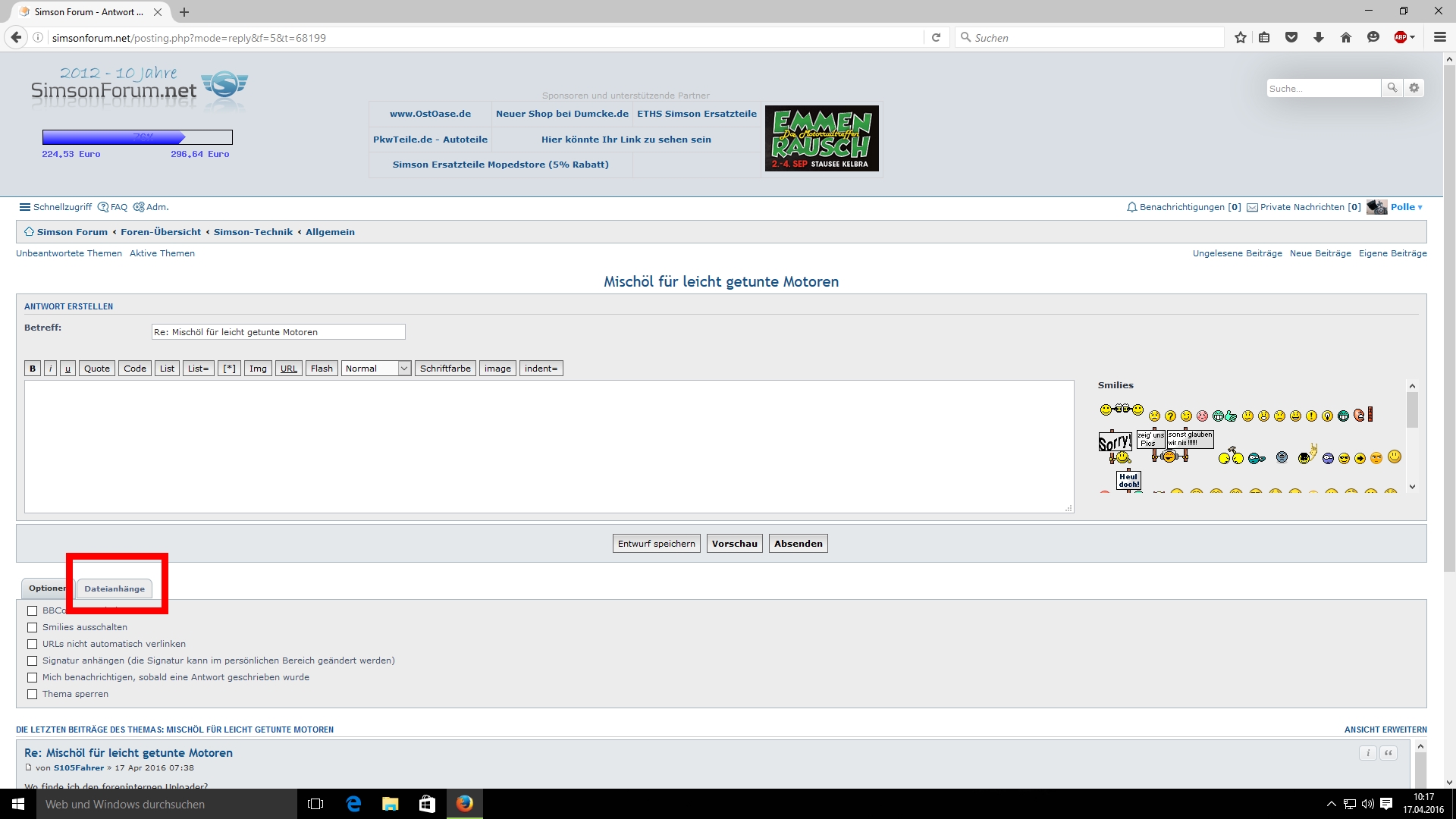The width and height of the screenshot is (1456, 819).
Task: Insert the Sorry sign smiley
Action: (1115, 447)
